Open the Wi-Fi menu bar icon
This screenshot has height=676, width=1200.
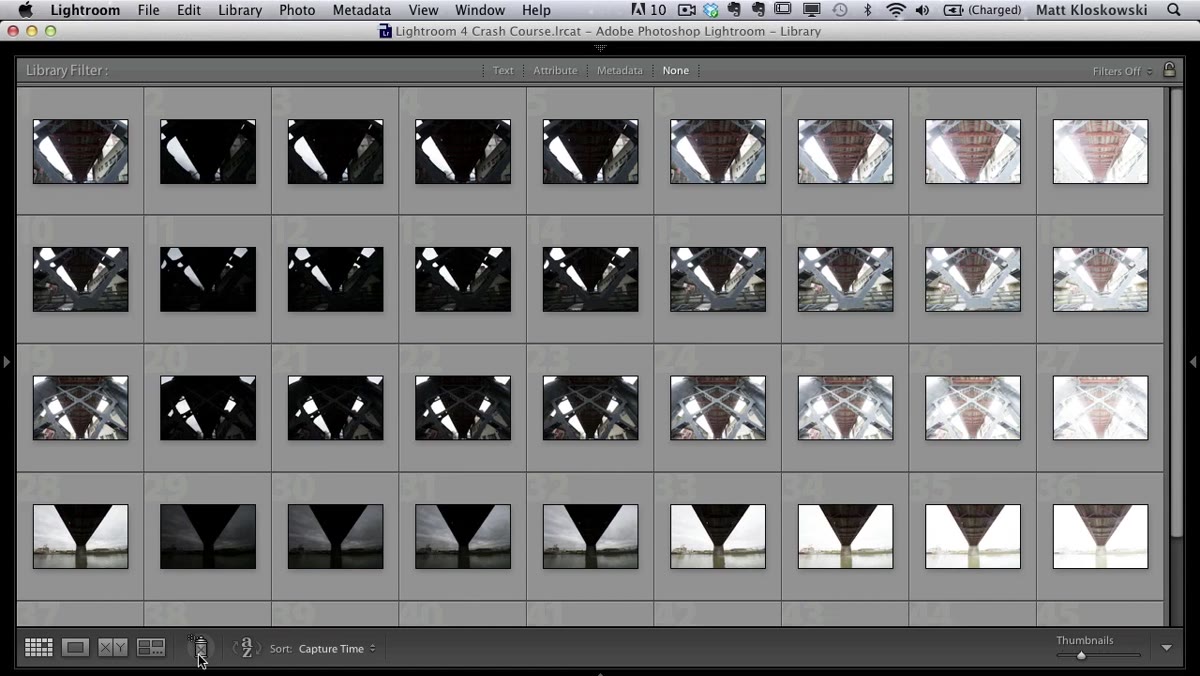click(x=896, y=10)
